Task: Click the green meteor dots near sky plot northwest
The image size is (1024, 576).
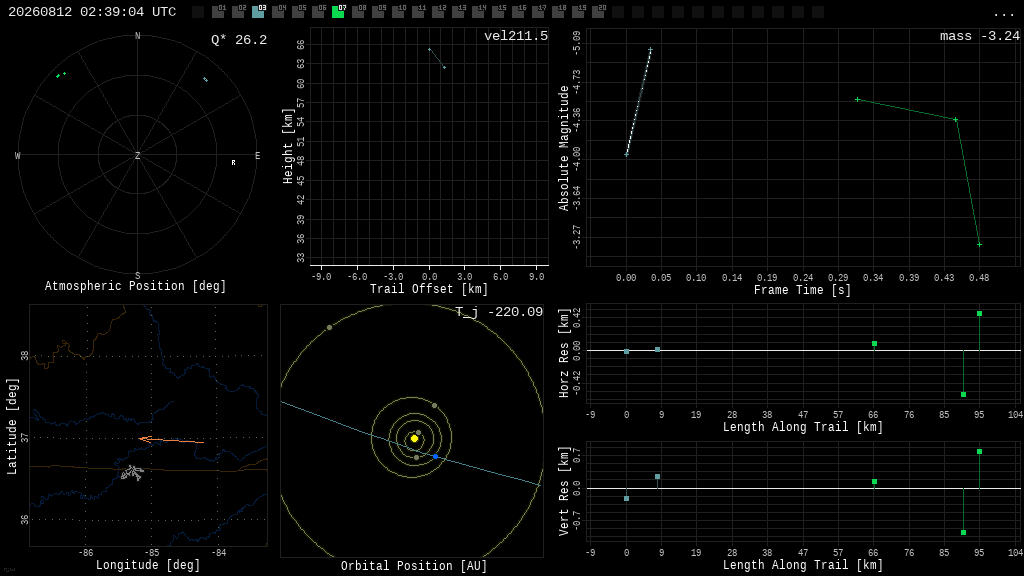Action: pos(61,75)
